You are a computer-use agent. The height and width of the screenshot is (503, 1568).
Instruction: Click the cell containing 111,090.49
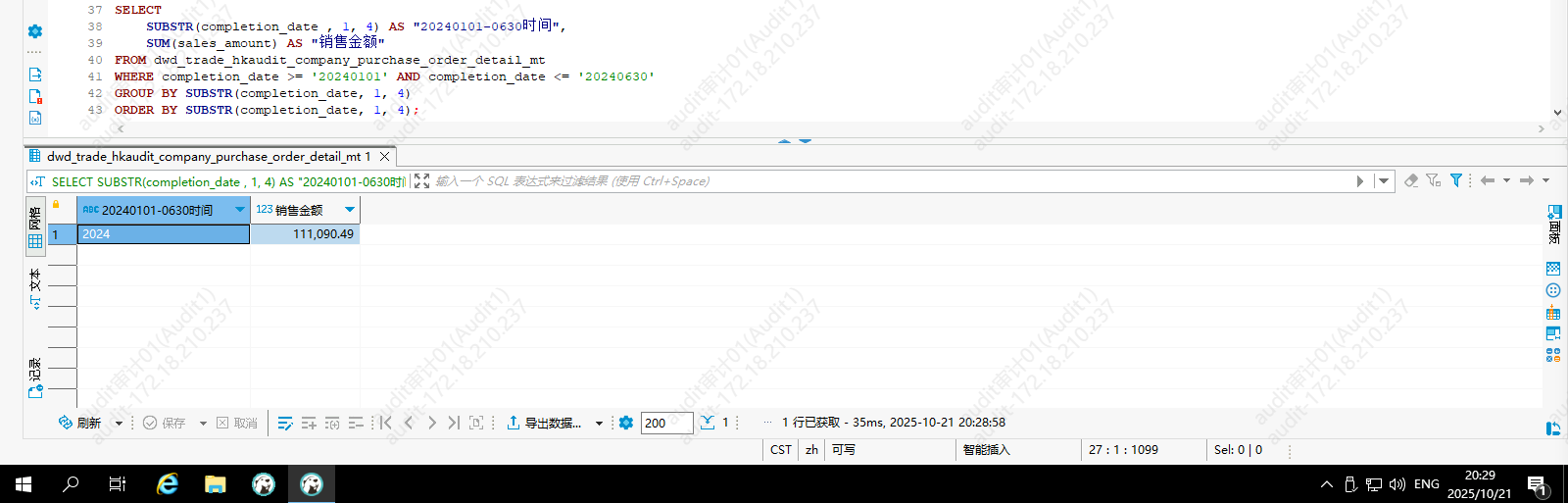click(306, 234)
